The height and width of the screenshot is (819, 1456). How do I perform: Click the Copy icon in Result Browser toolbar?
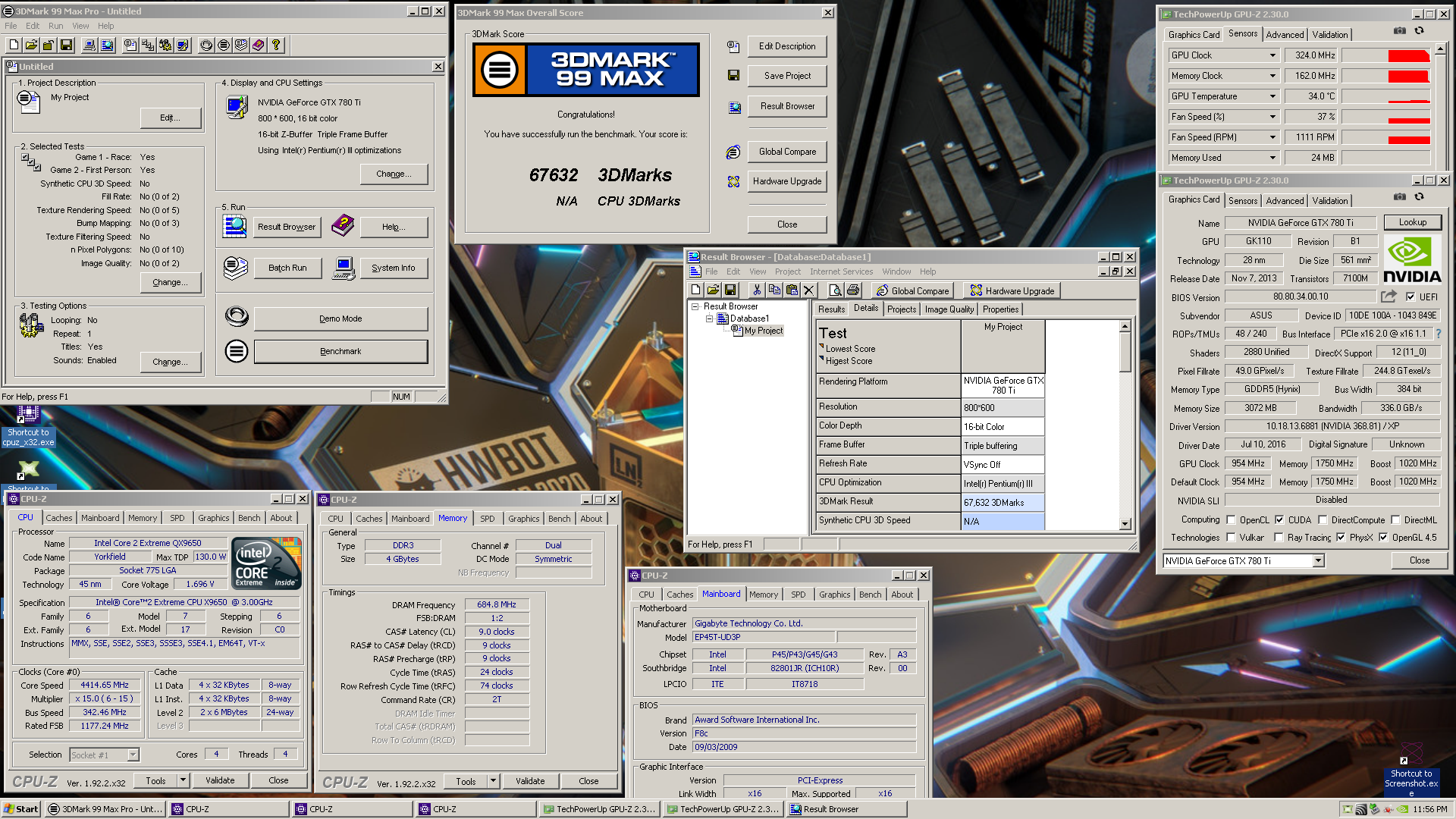[774, 290]
